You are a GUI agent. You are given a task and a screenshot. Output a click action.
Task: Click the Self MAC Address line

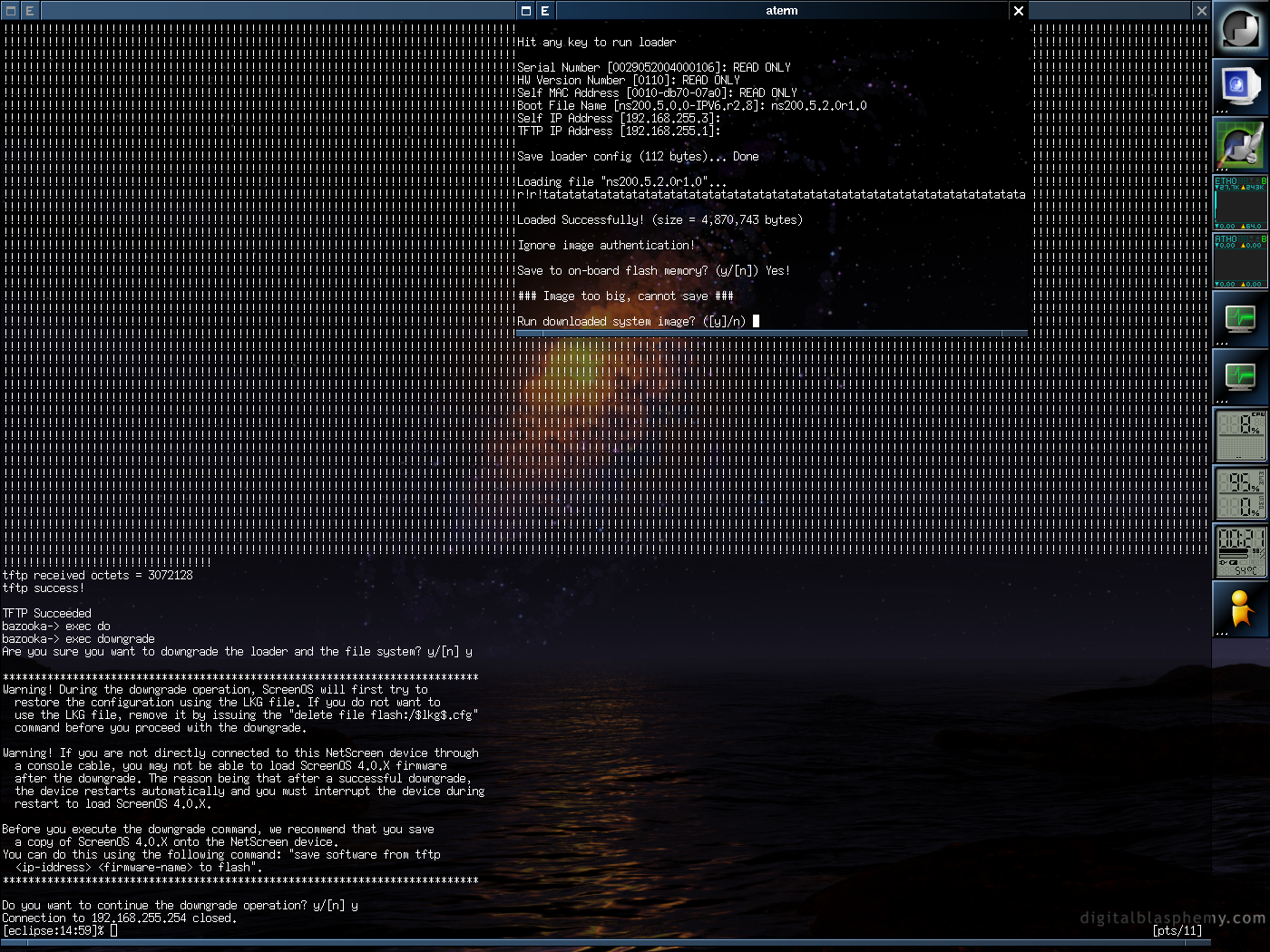pyautogui.click(x=657, y=93)
